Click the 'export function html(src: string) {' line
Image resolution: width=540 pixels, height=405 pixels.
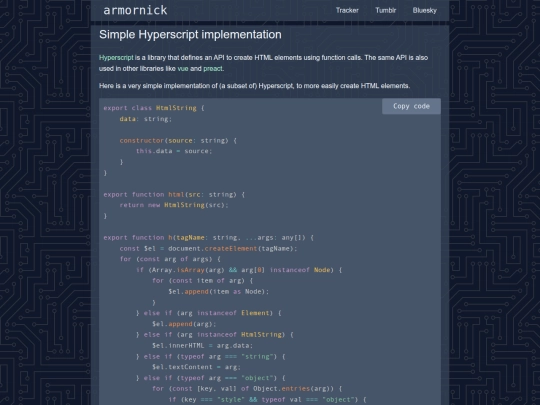pos(174,195)
